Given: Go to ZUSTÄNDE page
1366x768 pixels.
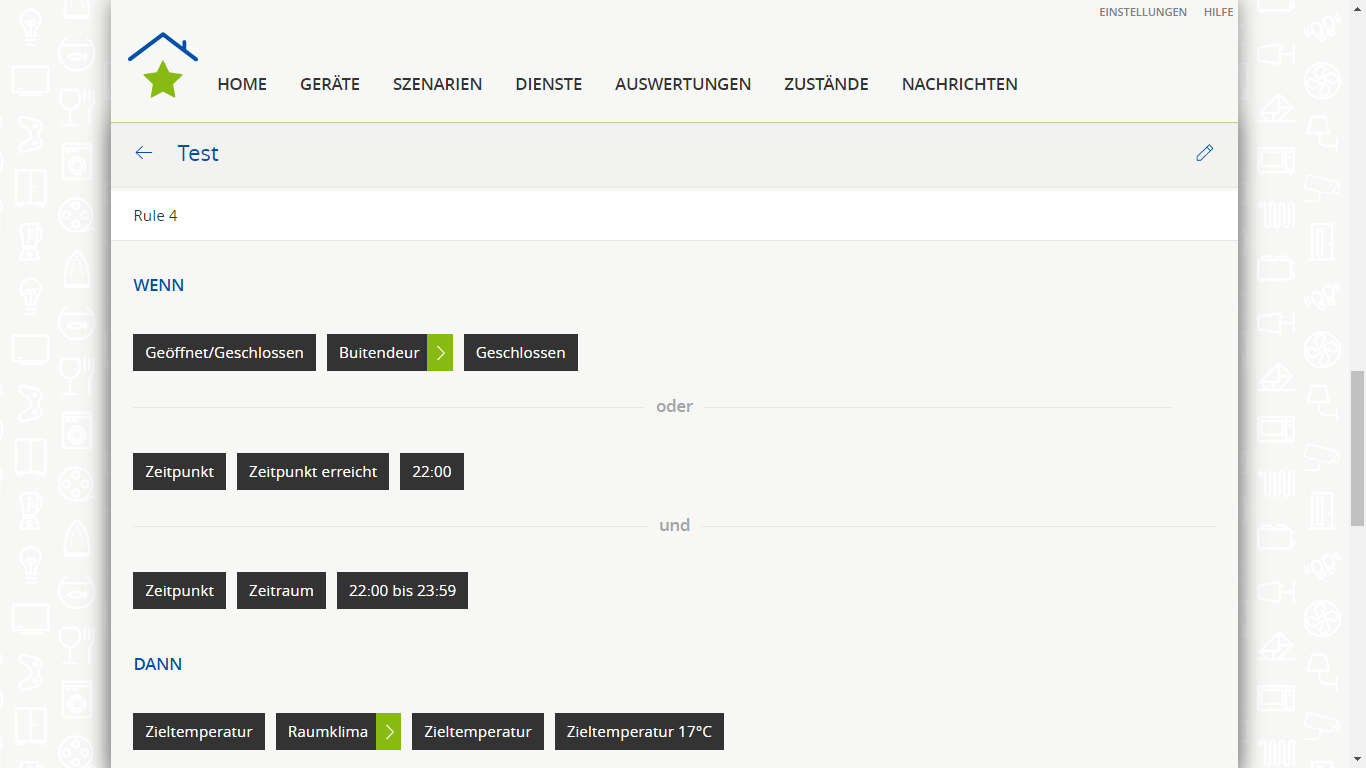Looking at the screenshot, I should (x=826, y=85).
